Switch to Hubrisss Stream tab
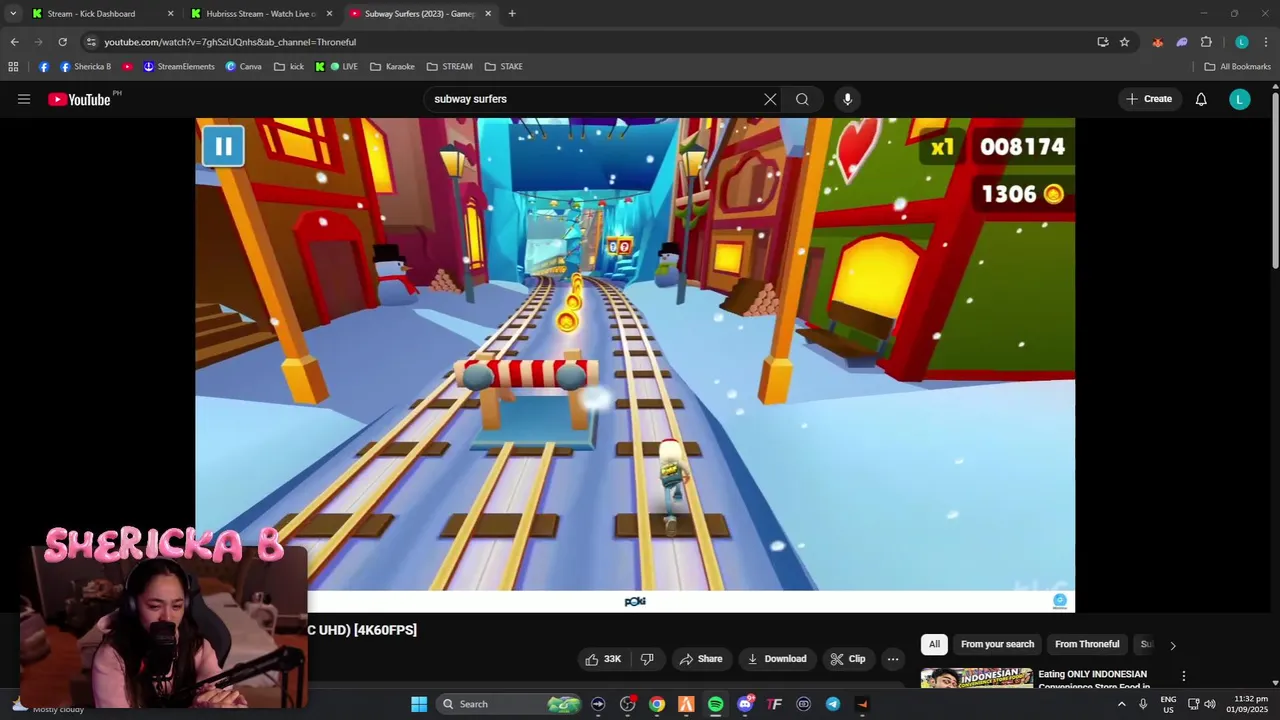The width and height of the screenshot is (1280, 720). click(x=260, y=14)
